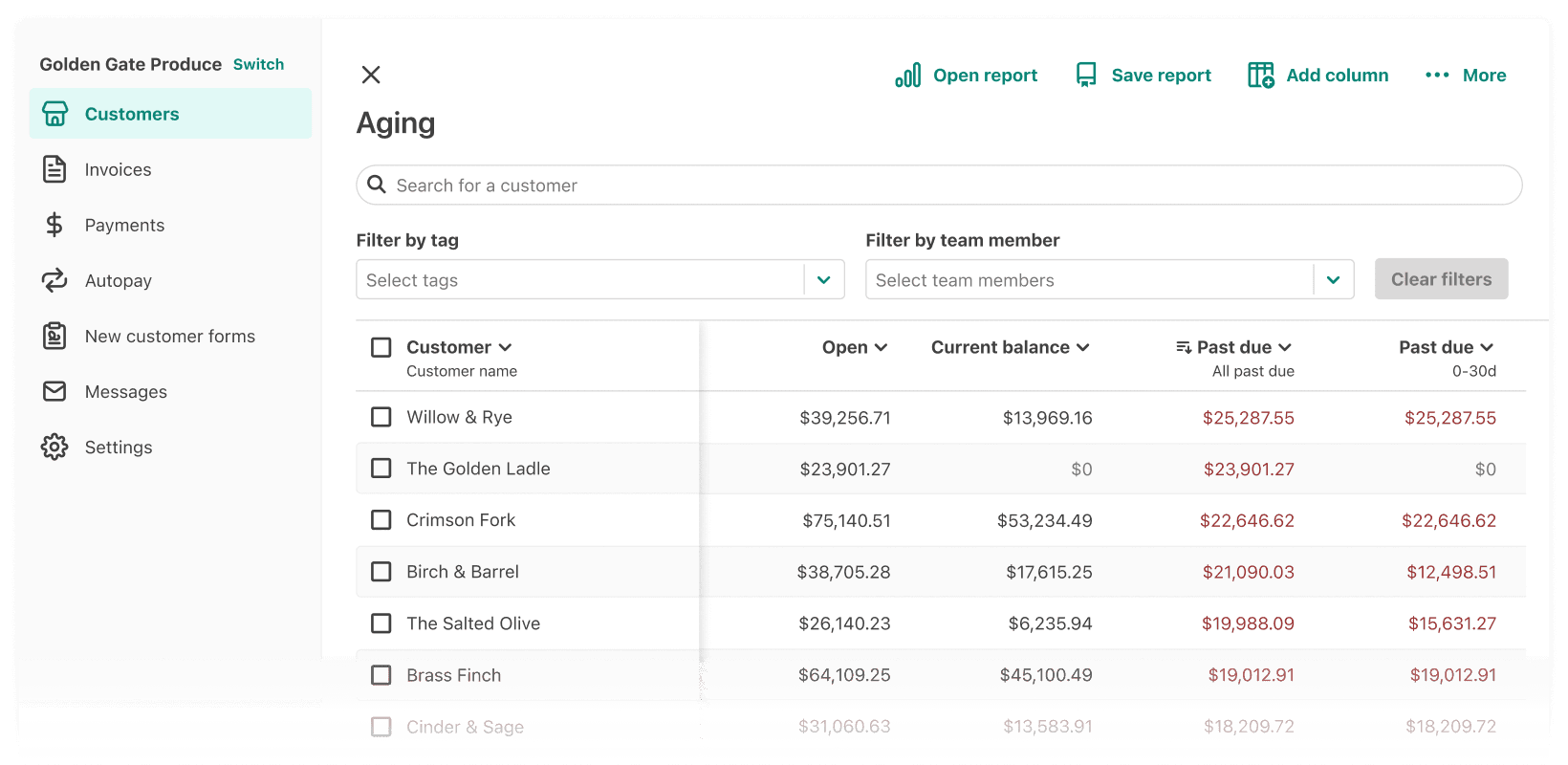1568x765 pixels.
Task: Click the Messages envelope icon
Action: (x=54, y=391)
